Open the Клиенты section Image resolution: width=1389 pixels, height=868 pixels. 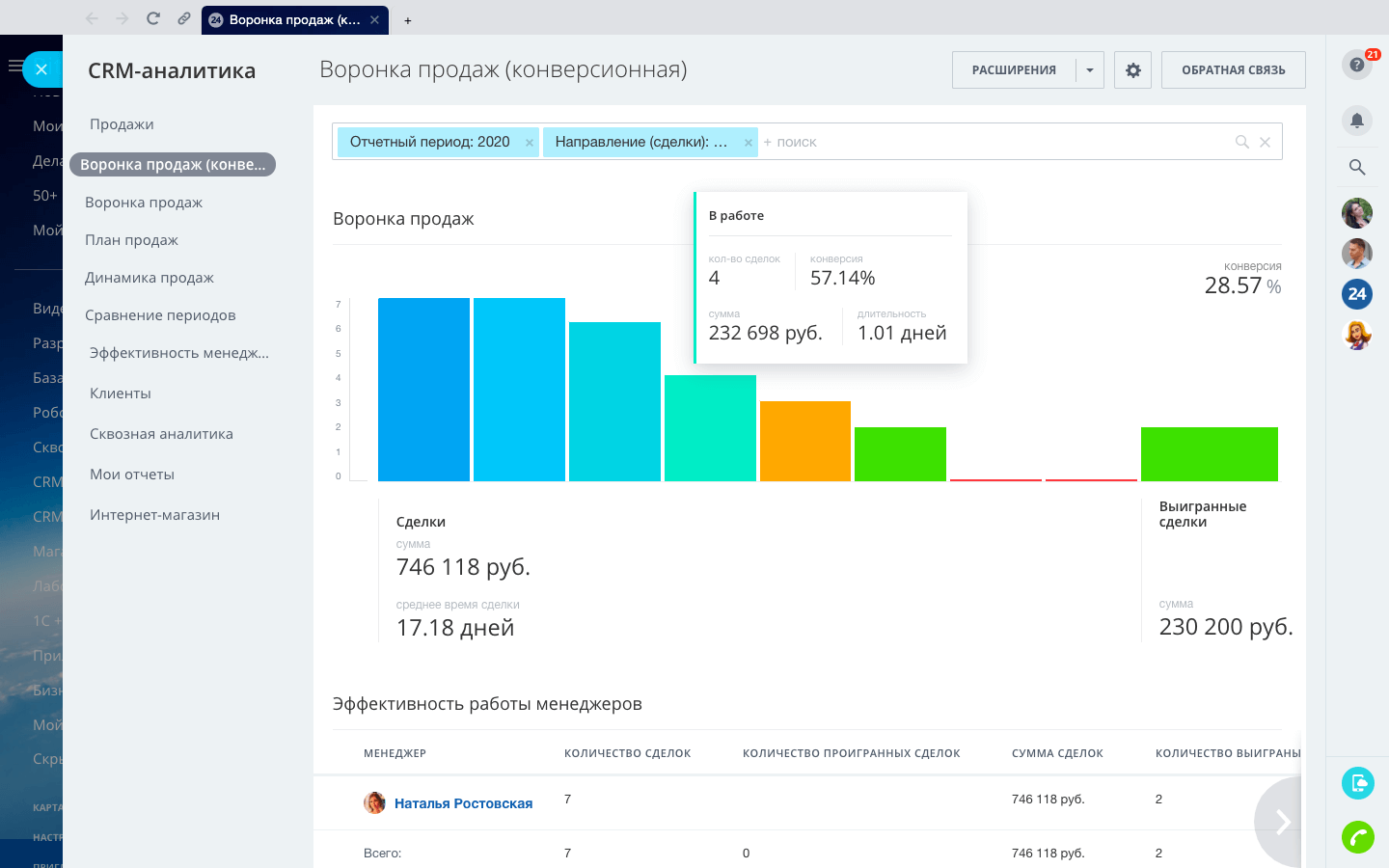(121, 393)
